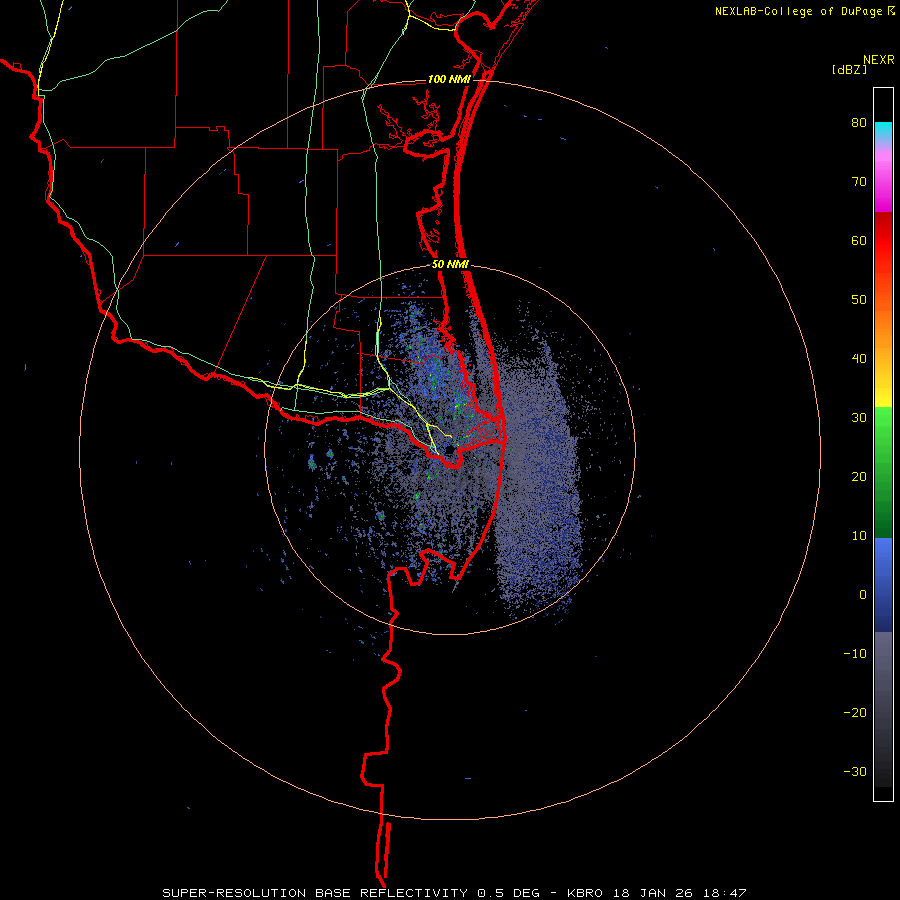Screen dimensions: 900x900
Task: Click the -10 dBZ scale label
Action: [855, 654]
